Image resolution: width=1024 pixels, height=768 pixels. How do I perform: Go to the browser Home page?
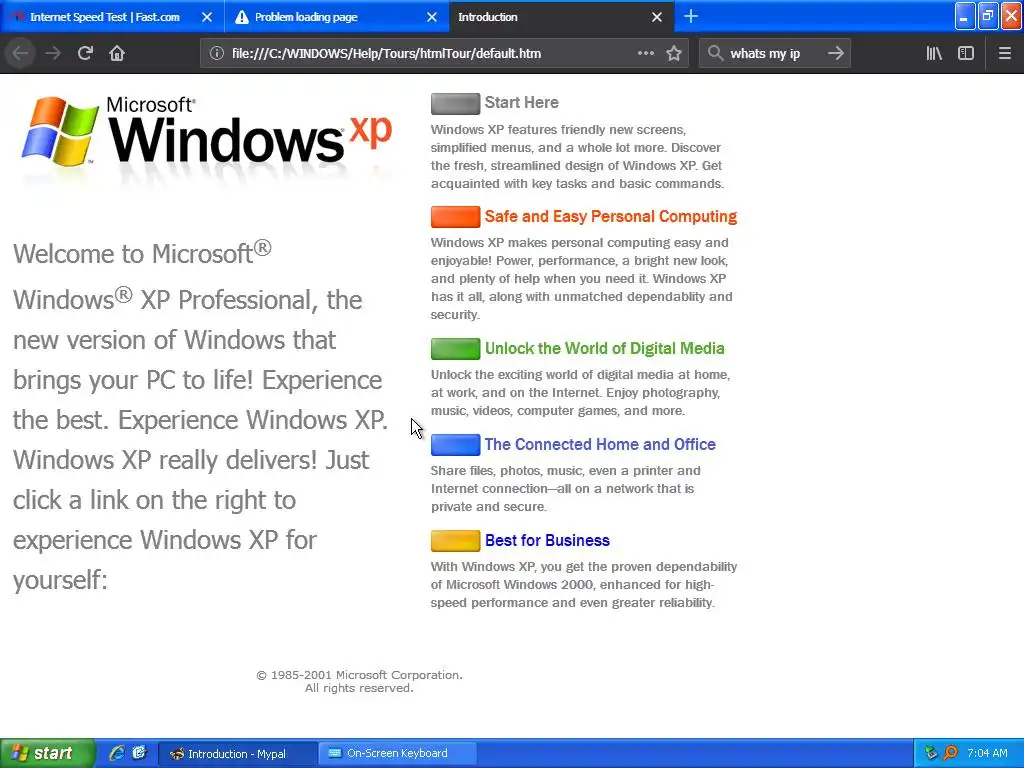117,53
